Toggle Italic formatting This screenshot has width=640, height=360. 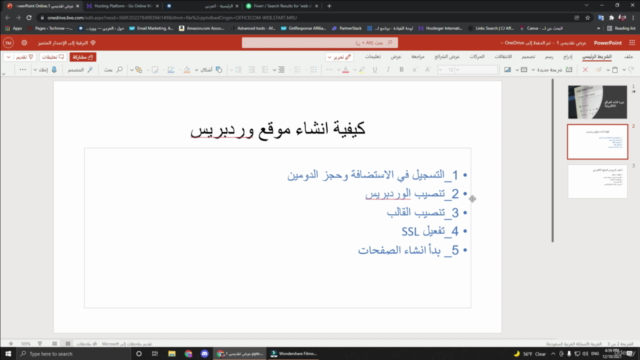tap(388, 70)
